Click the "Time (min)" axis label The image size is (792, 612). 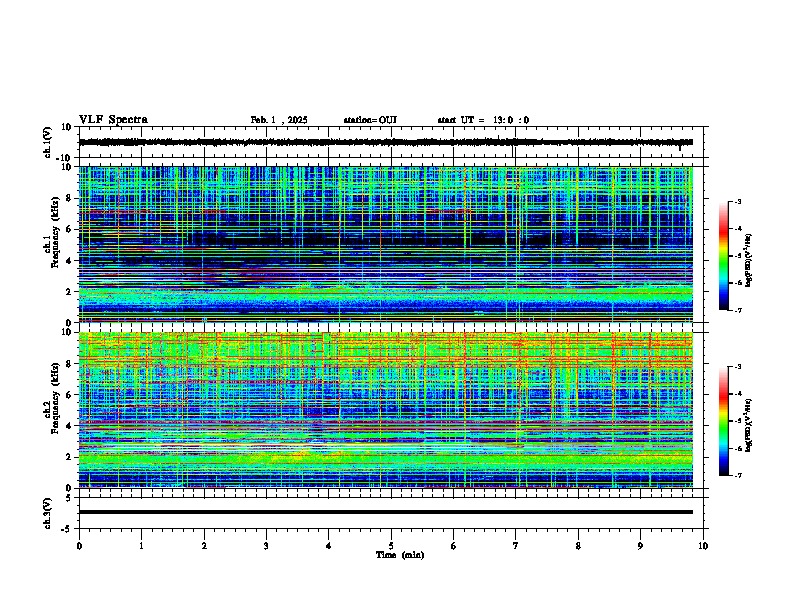coord(400,555)
